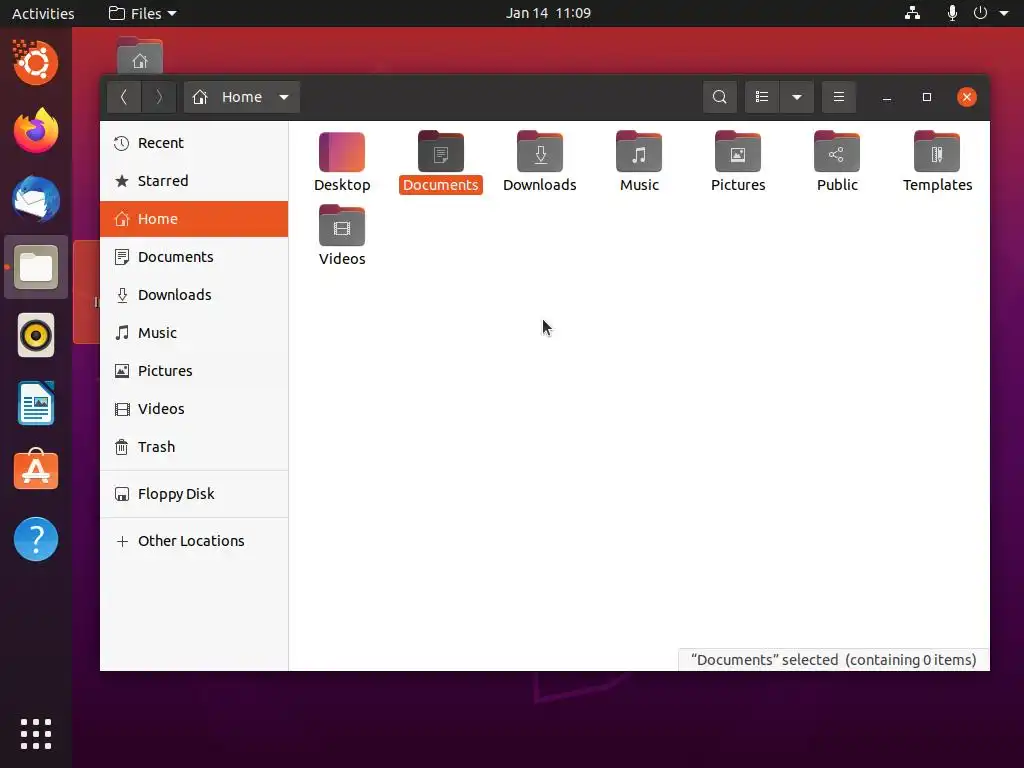This screenshot has height=768, width=1024.
Task: Go back with the back arrow
Action: click(124, 97)
